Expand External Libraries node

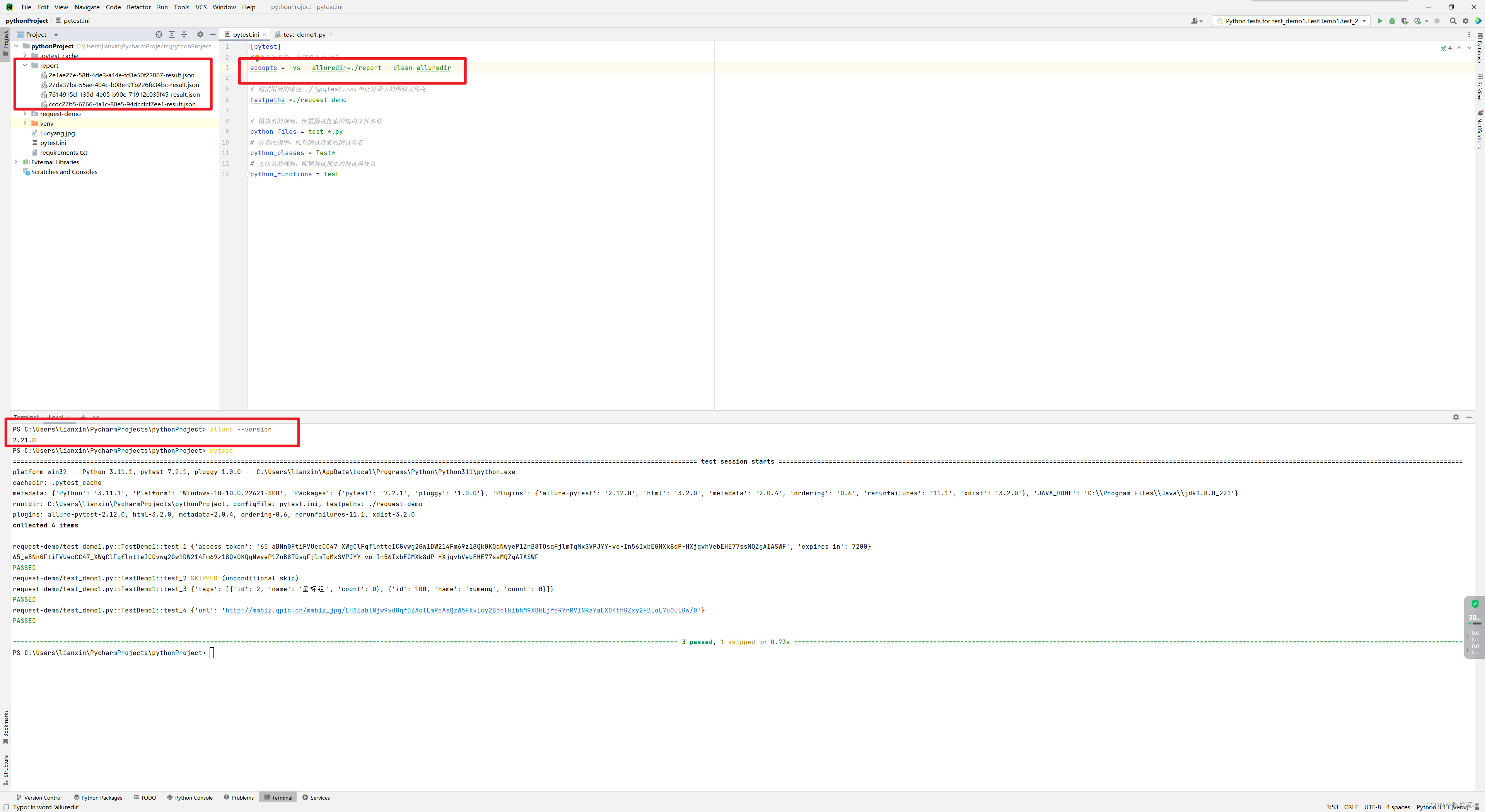click(x=16, y=162)
